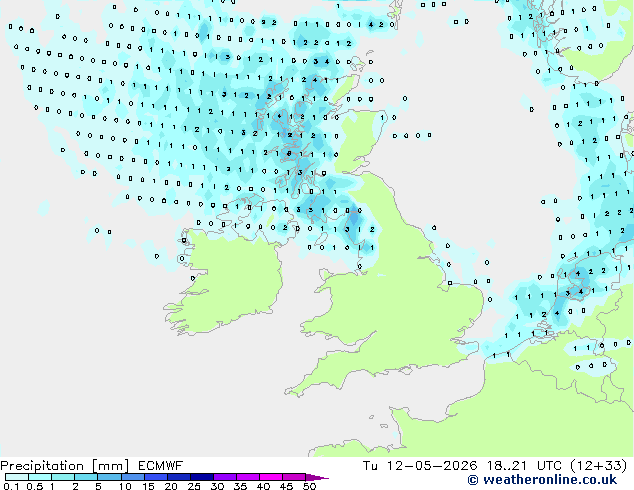Click the 20–25 mm dark blue swatch

coord(178,477)
